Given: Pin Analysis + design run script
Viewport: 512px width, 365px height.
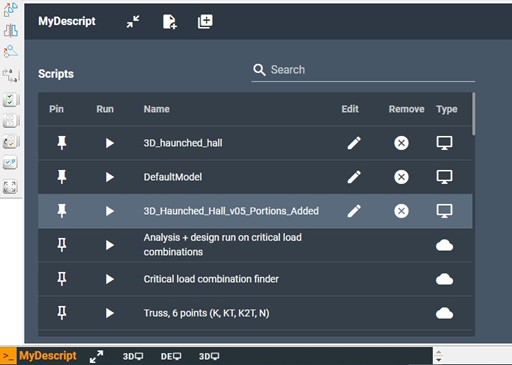Looking at the screenshot, I should [x=62, y=245].
